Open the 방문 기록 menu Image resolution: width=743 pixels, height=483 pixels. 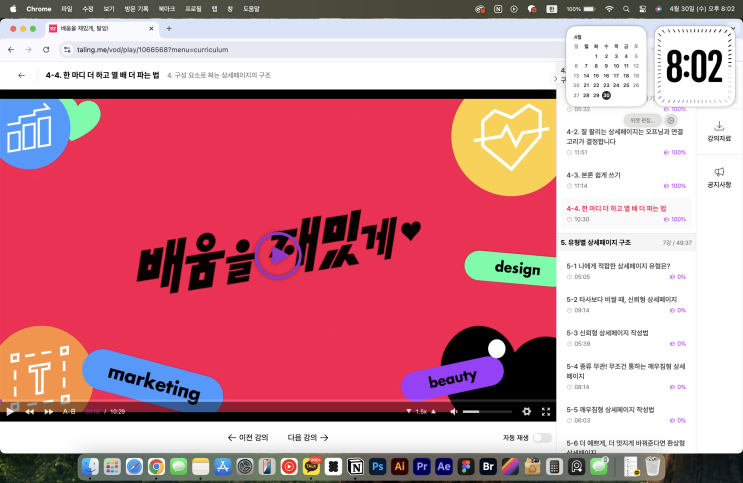point(136,9)
